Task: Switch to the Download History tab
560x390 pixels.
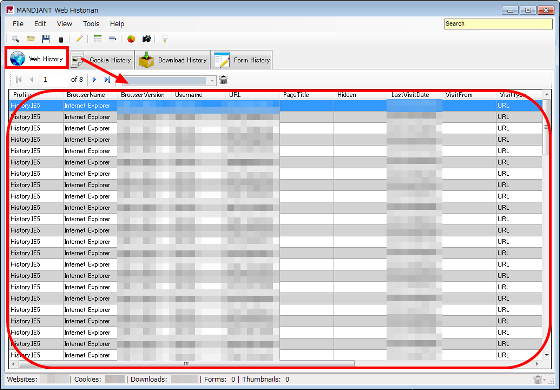Action: [173, 60]
